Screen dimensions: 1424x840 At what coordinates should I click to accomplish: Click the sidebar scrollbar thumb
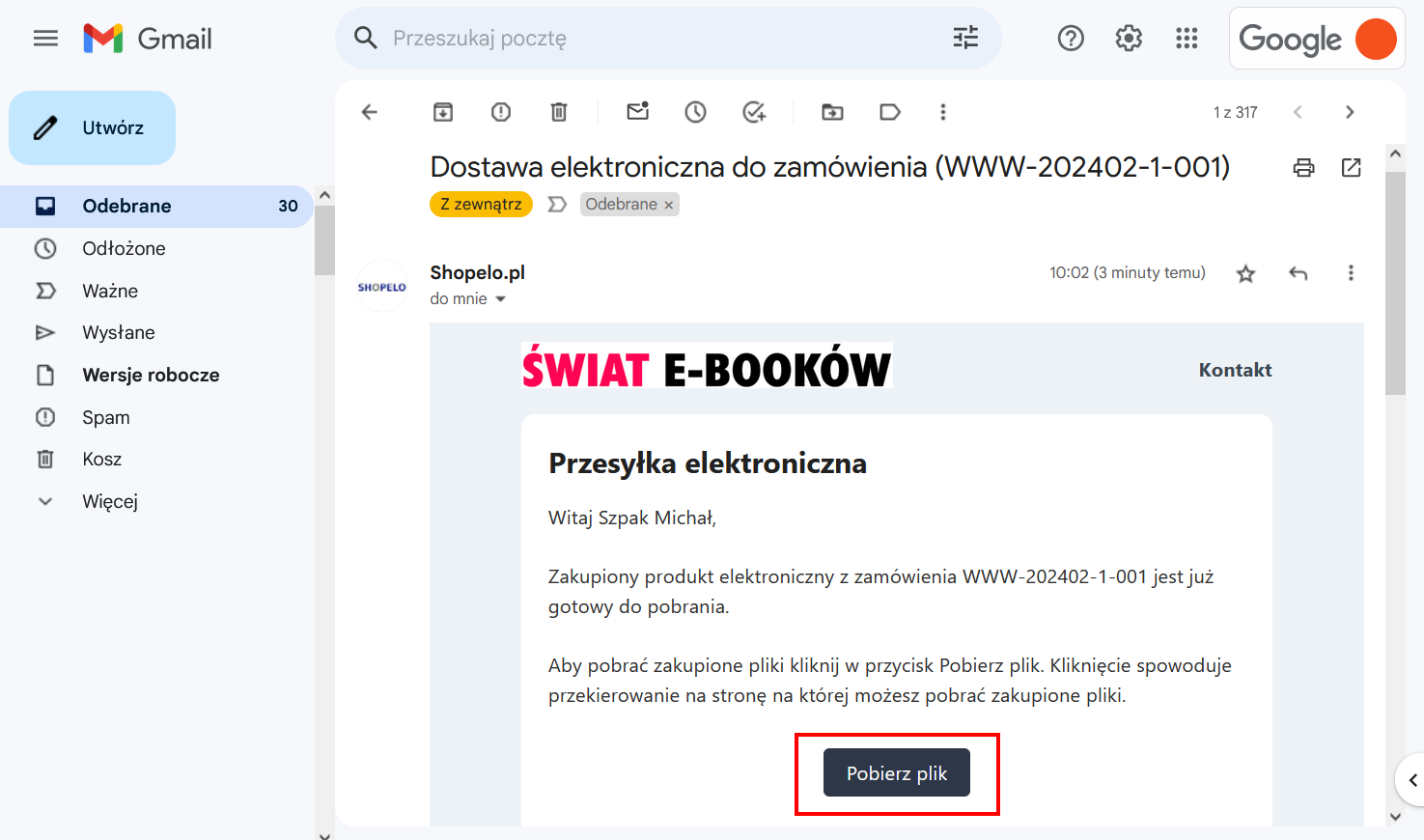pyautogui.click(x=324, y=241)
